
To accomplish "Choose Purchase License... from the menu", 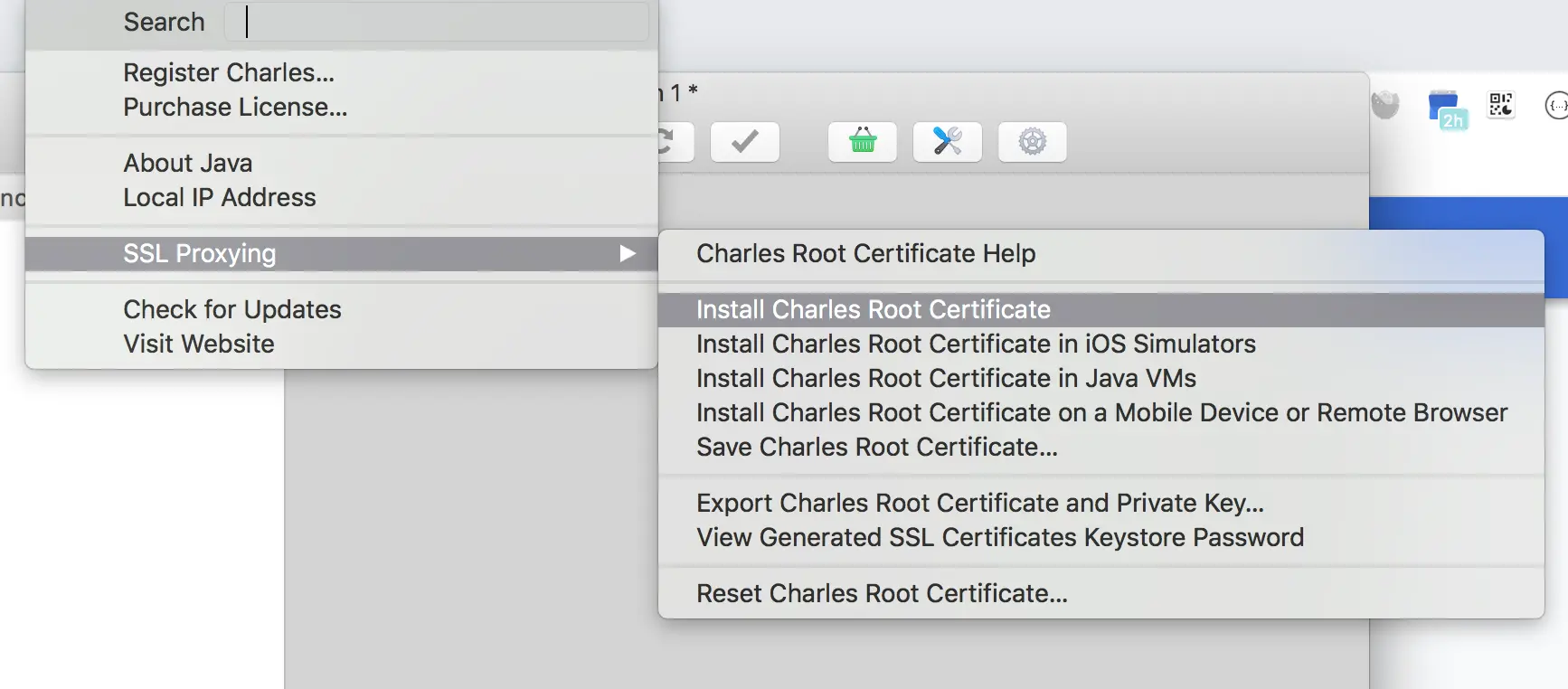I will coord(342,107).
